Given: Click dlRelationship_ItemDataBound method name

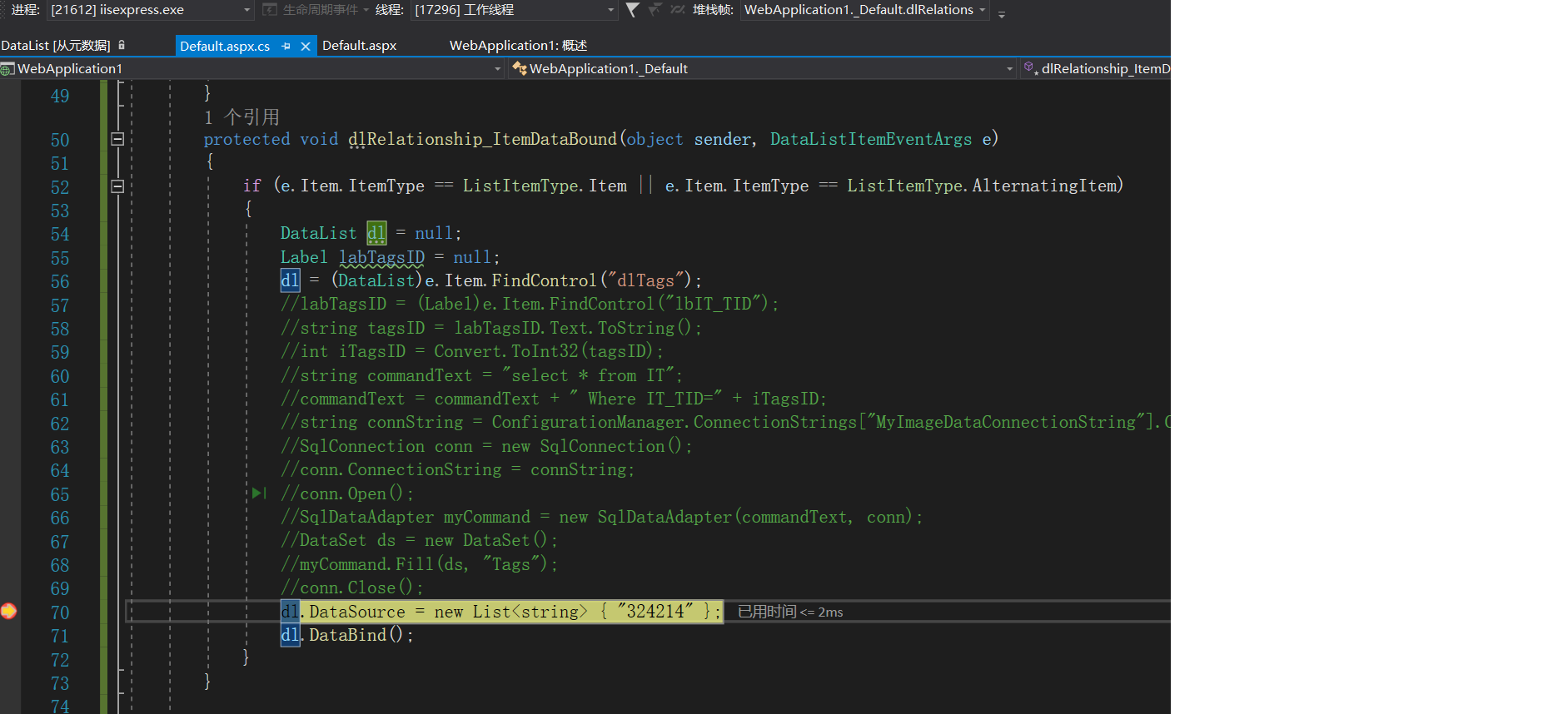Looking at the screenshot, I should coord(483,139).
